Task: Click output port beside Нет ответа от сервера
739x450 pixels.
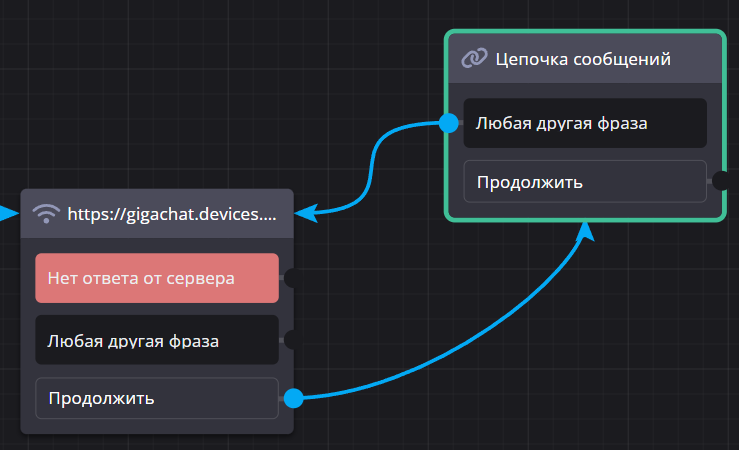Action: point(291,278)
